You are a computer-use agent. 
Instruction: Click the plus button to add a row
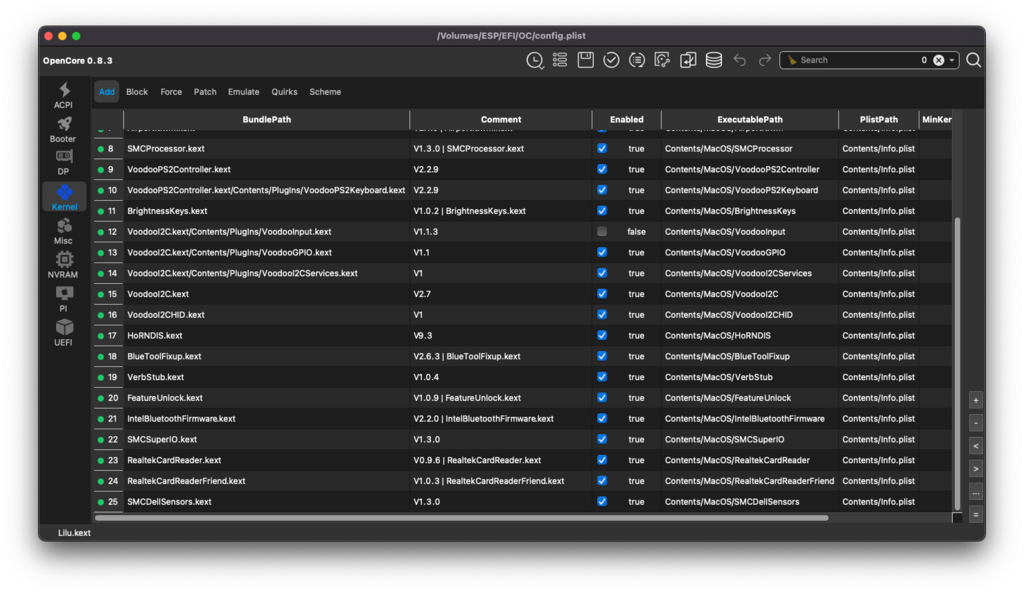pos(976,400)
